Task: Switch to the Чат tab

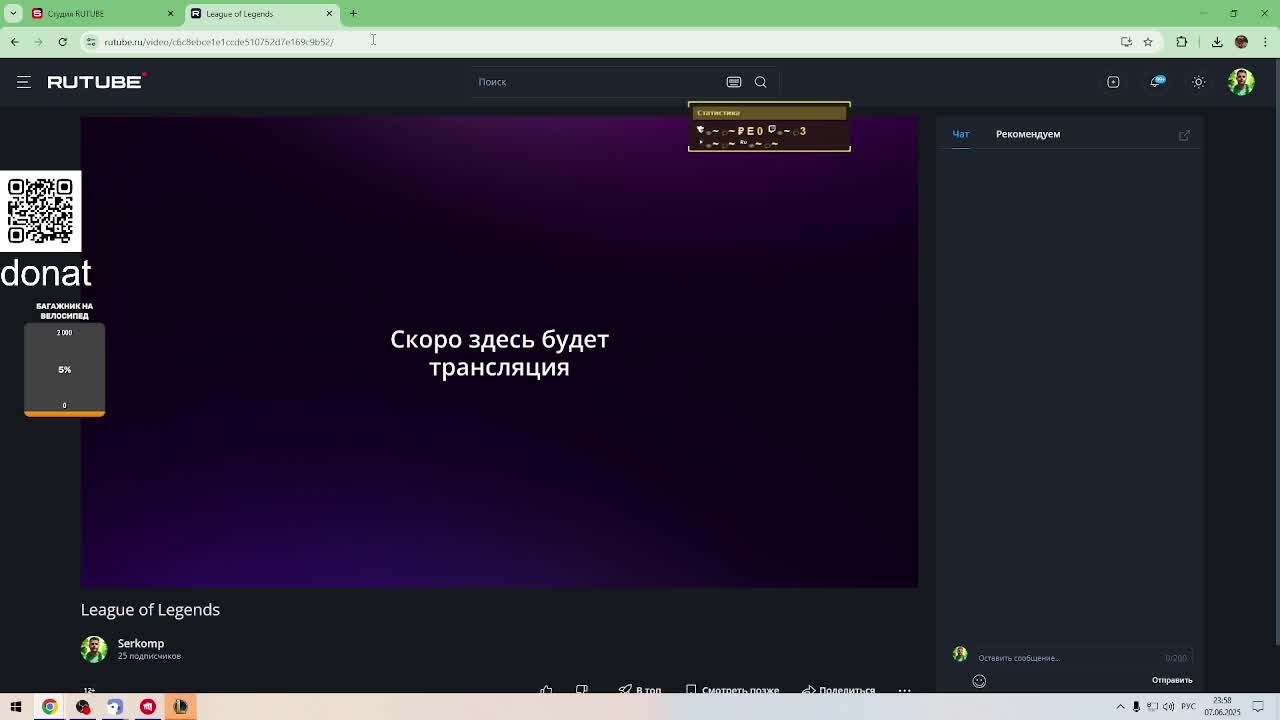Action: tap(961, 134)
